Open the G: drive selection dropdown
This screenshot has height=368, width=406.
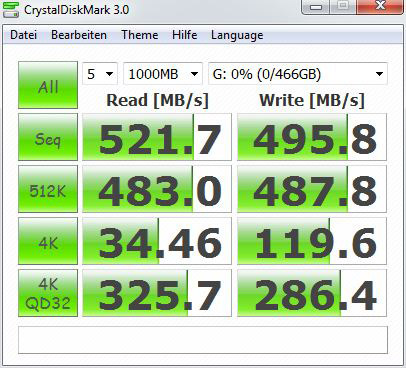[298, 74]
